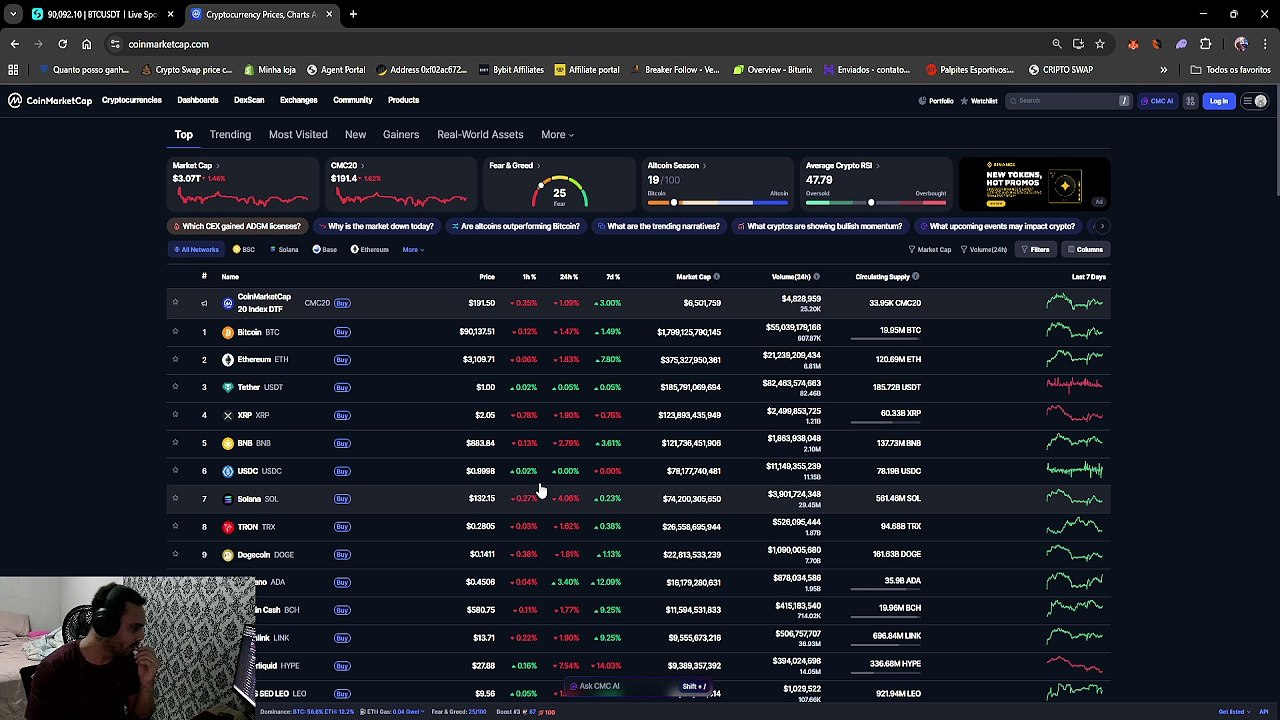Expand the Altcoin Season card
The image size is (1280, 720).
pos(676,166)
